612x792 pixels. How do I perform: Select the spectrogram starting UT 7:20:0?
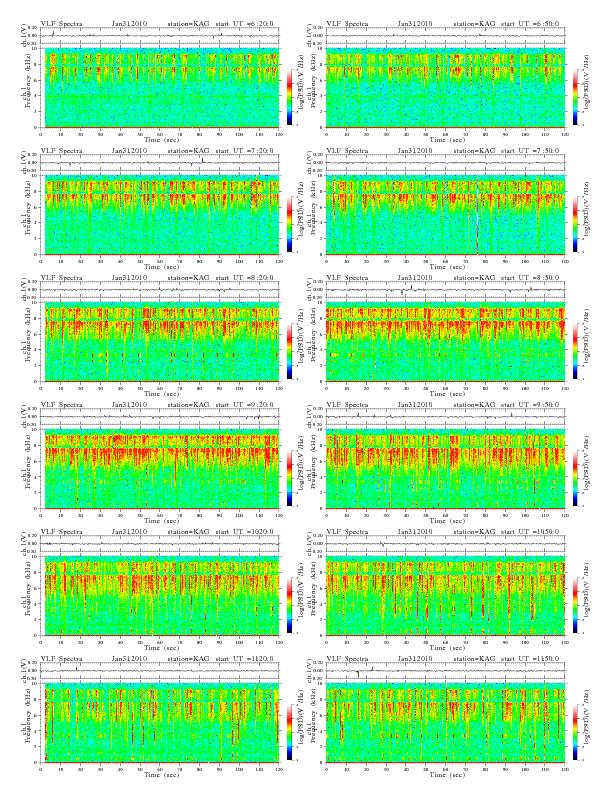pos(160,215)
